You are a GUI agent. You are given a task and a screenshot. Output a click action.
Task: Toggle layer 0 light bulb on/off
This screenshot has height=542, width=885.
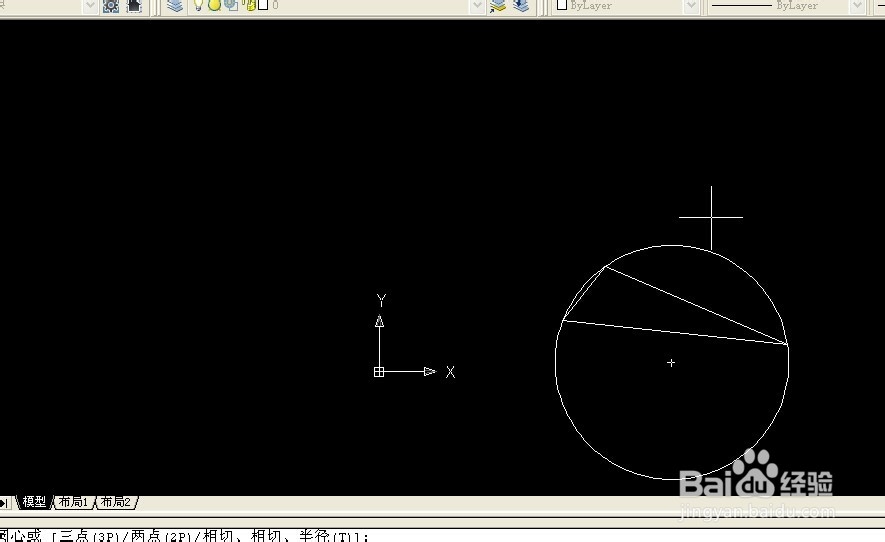tap(198, 6)
